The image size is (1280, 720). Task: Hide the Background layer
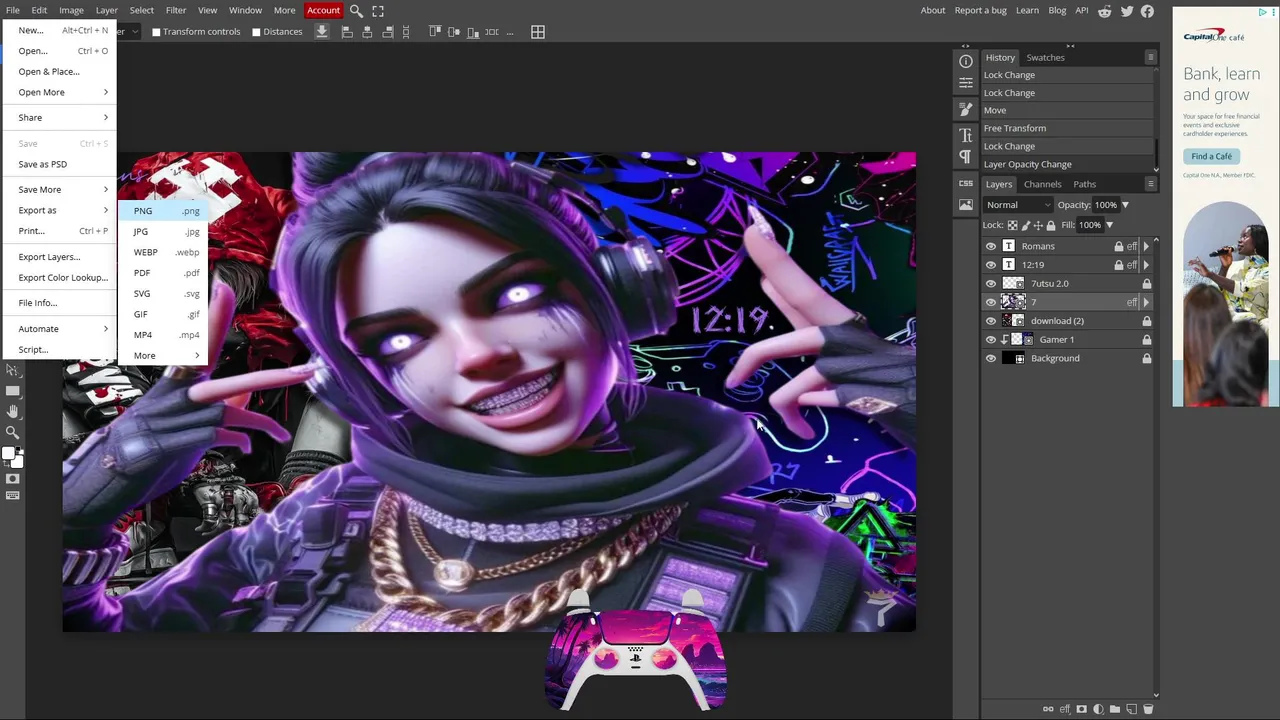point(991,358)
